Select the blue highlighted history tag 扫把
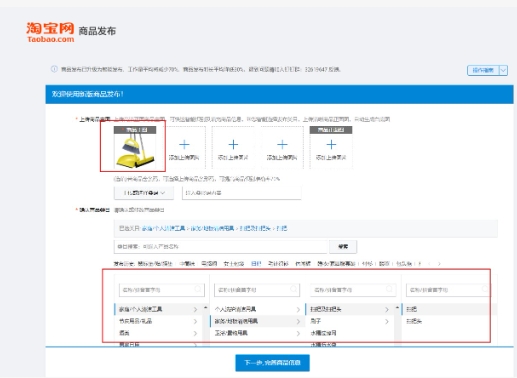 pos(256,264)
